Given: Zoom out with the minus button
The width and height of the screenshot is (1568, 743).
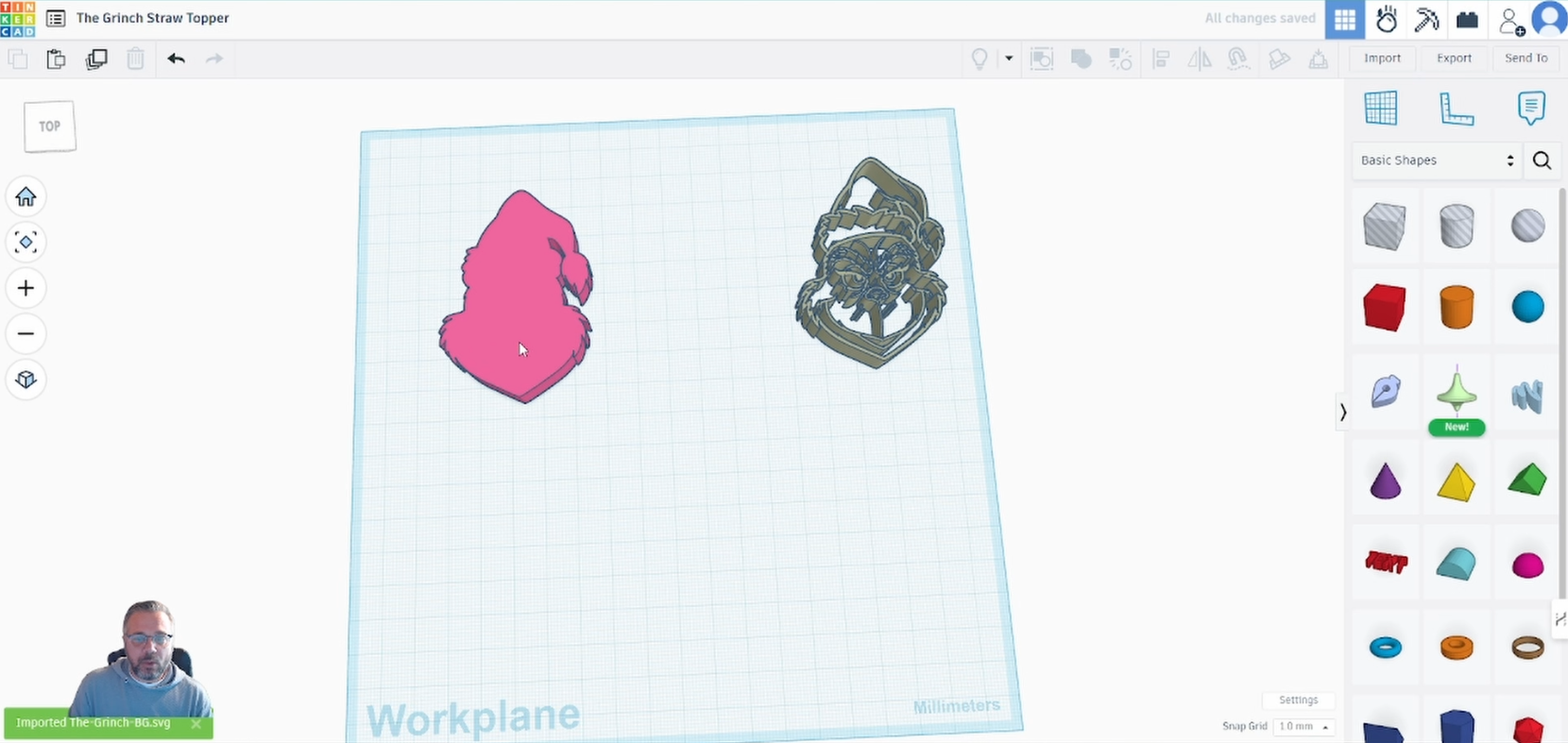Looking at the screenshot, I should click(26, 333).
